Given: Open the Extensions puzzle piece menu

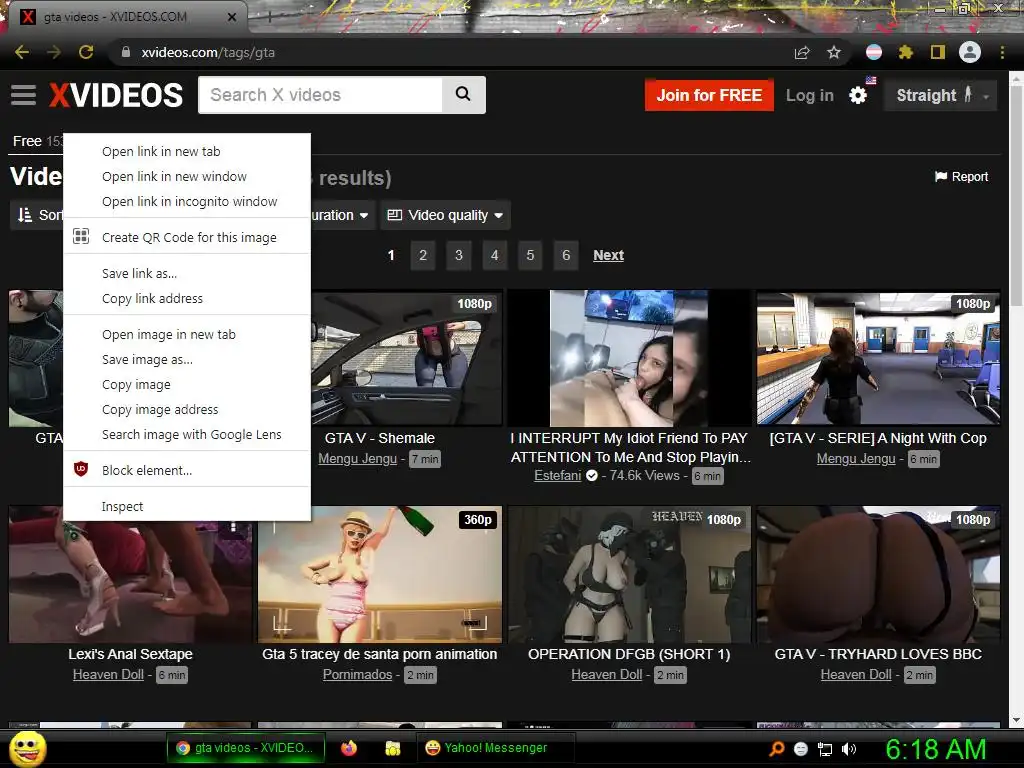Looking at the screenshot, I should (x=906, y=52).
